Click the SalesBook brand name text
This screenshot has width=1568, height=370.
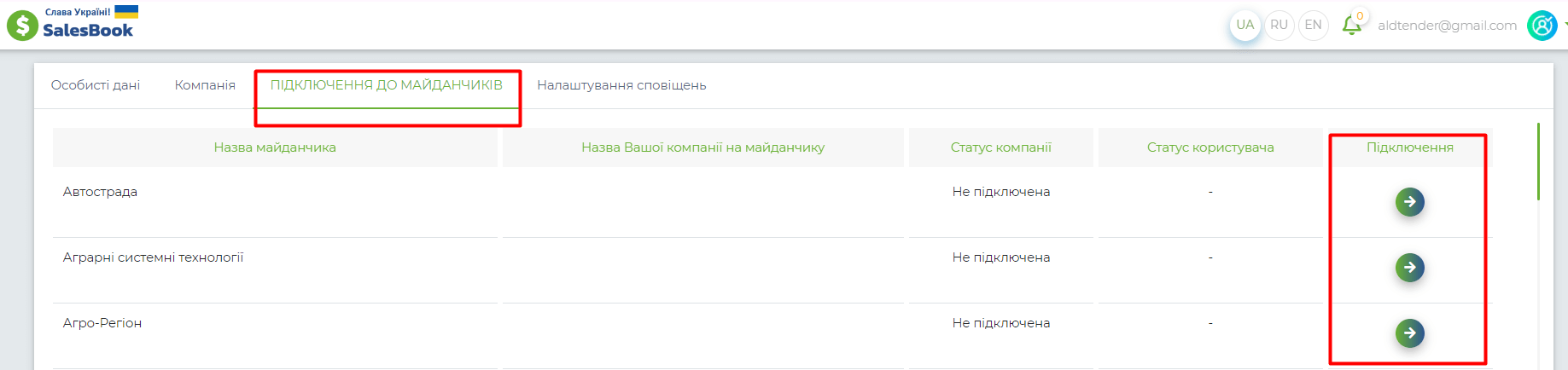point(88,31)
